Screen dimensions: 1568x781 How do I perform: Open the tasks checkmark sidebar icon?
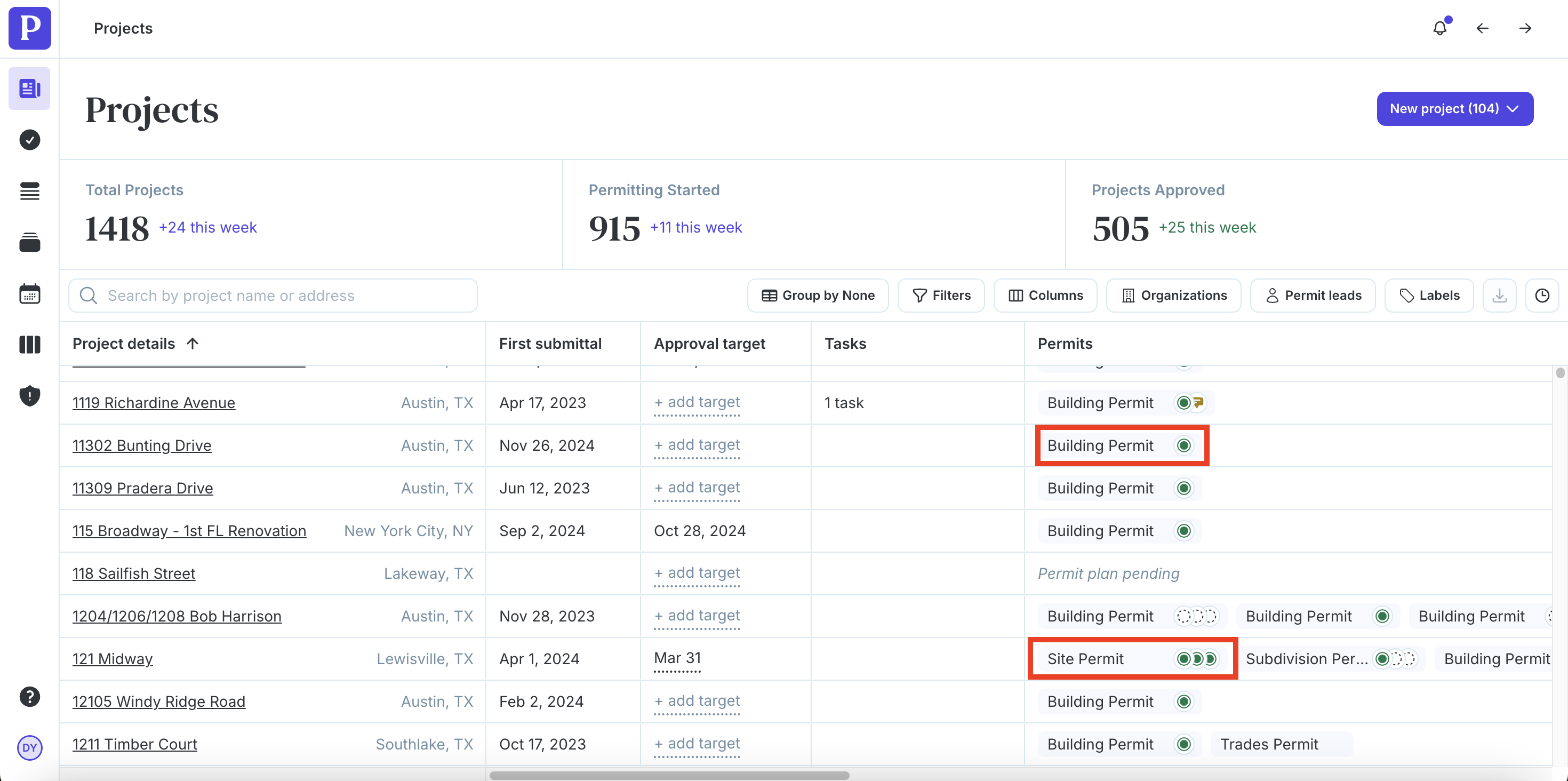pos(29,140)
